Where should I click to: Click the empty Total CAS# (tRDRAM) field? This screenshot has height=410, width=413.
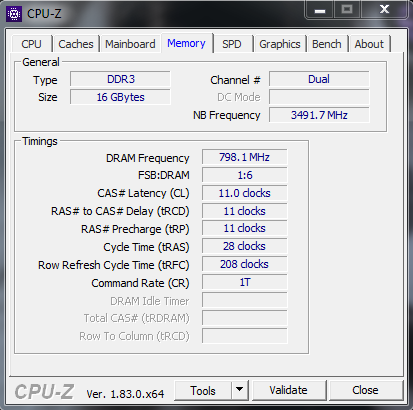click(244, 318)
